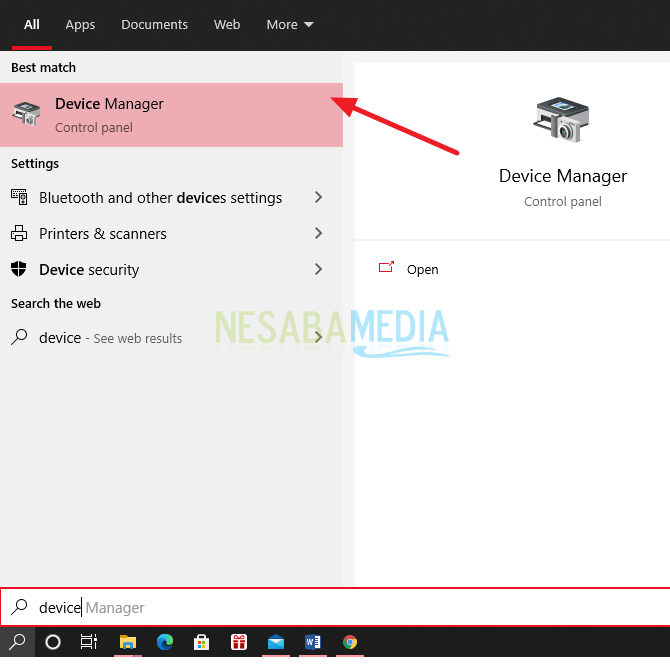Expand Device security chevron arrow
Viewport: 670px width, 670px height.
[318, 269]
